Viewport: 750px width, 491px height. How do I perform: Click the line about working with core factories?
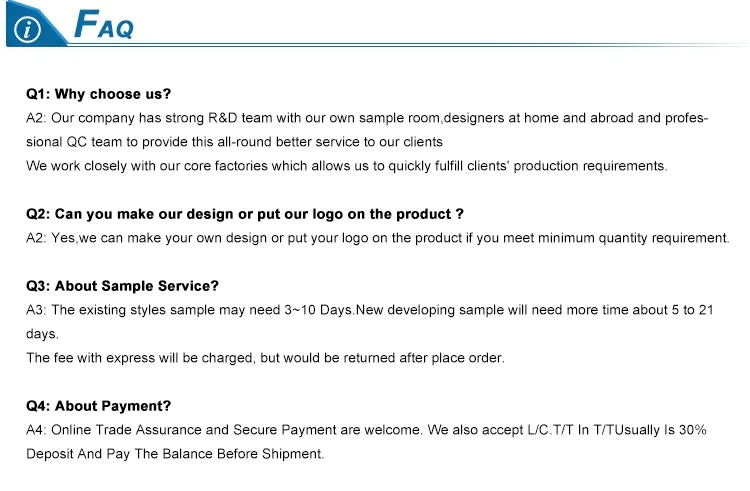346,166
